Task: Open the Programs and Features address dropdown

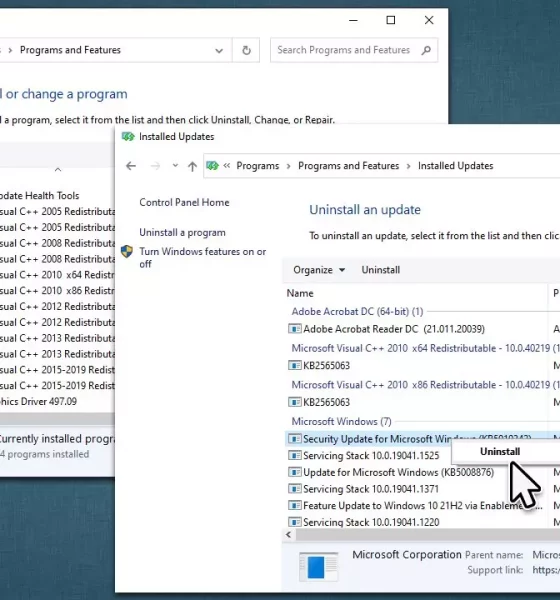Action: [219, 50]
